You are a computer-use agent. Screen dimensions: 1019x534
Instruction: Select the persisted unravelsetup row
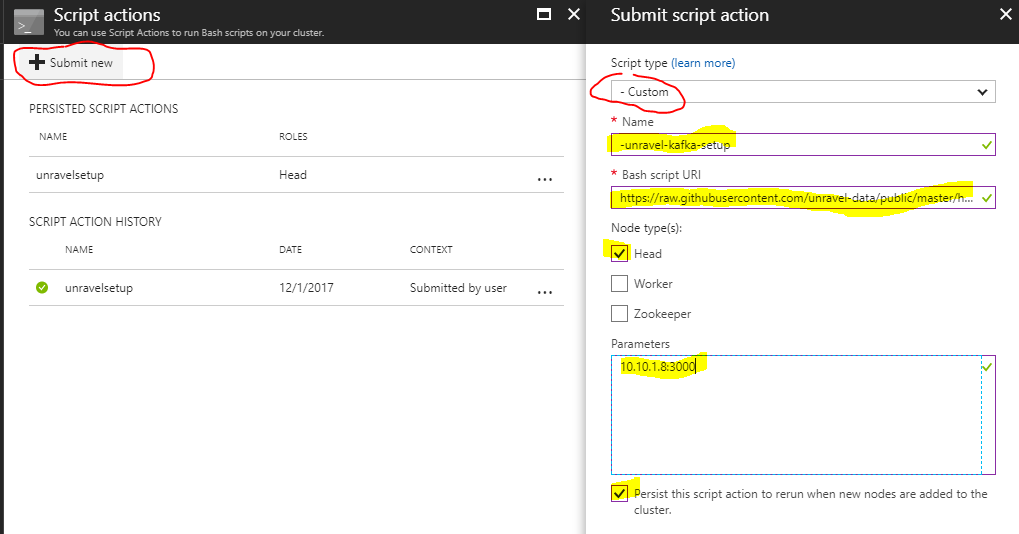coord(296,175)
